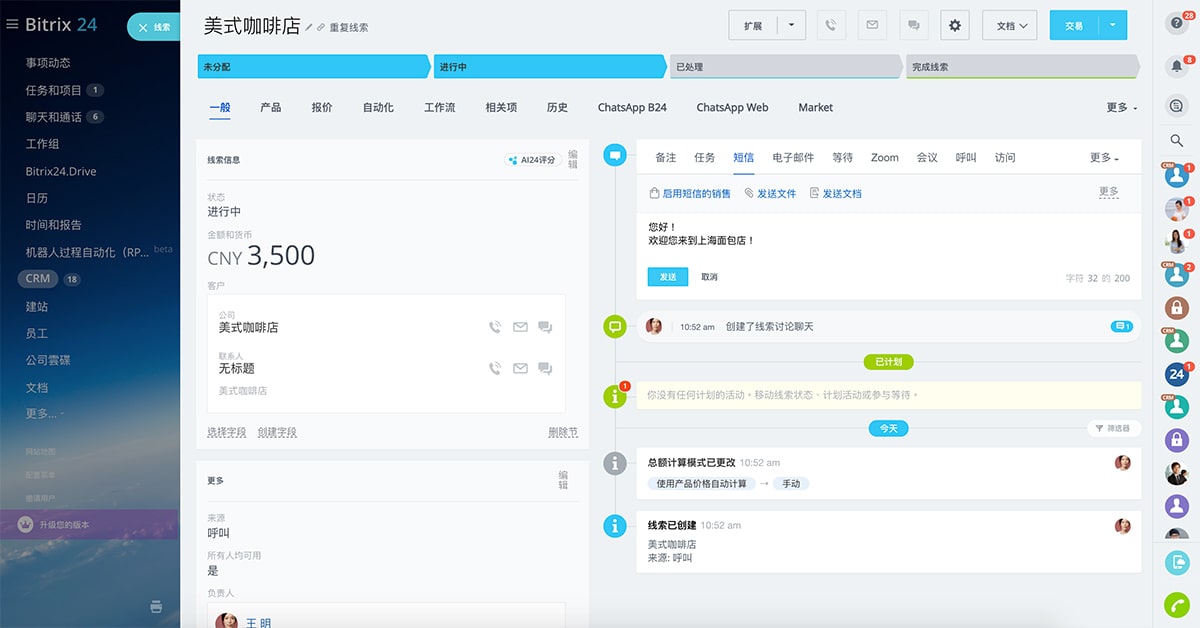Click the 交易 button
This screenshot has width=1200, height=628.
[x=1074, y=25]
